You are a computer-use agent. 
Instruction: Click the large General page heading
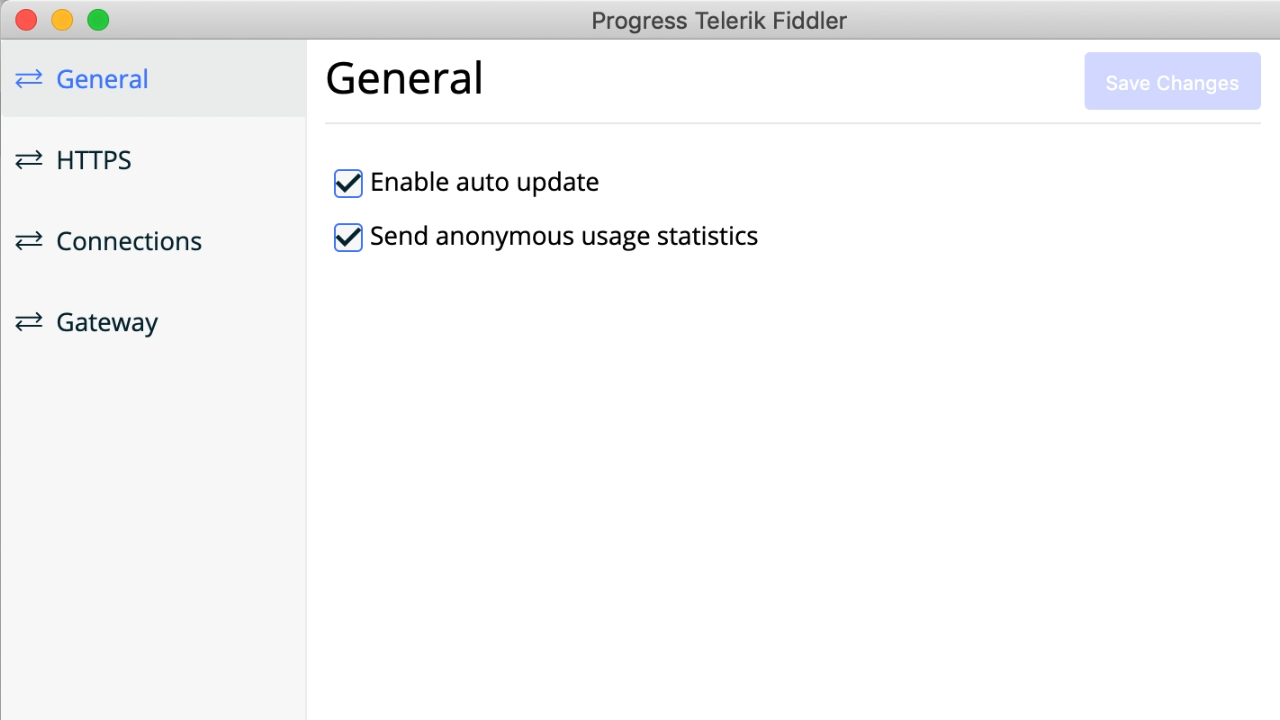404,79
